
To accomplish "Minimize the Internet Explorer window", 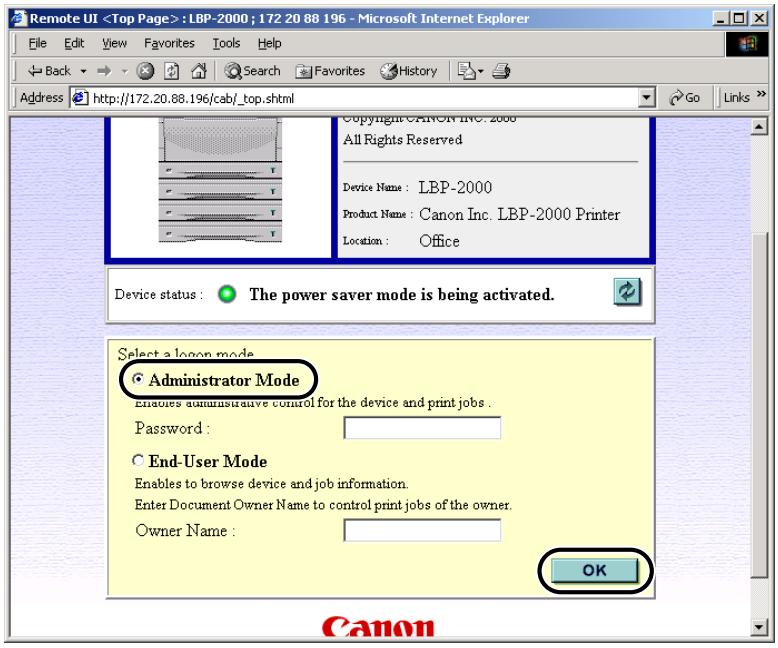I will coord(720,19).
